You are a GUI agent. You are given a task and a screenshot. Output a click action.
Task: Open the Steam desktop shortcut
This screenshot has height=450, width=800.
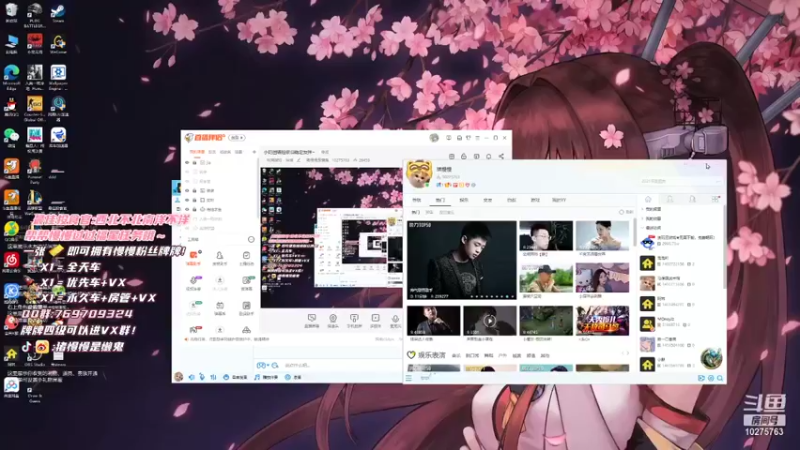pyautogui.click(x=58, y=11)
